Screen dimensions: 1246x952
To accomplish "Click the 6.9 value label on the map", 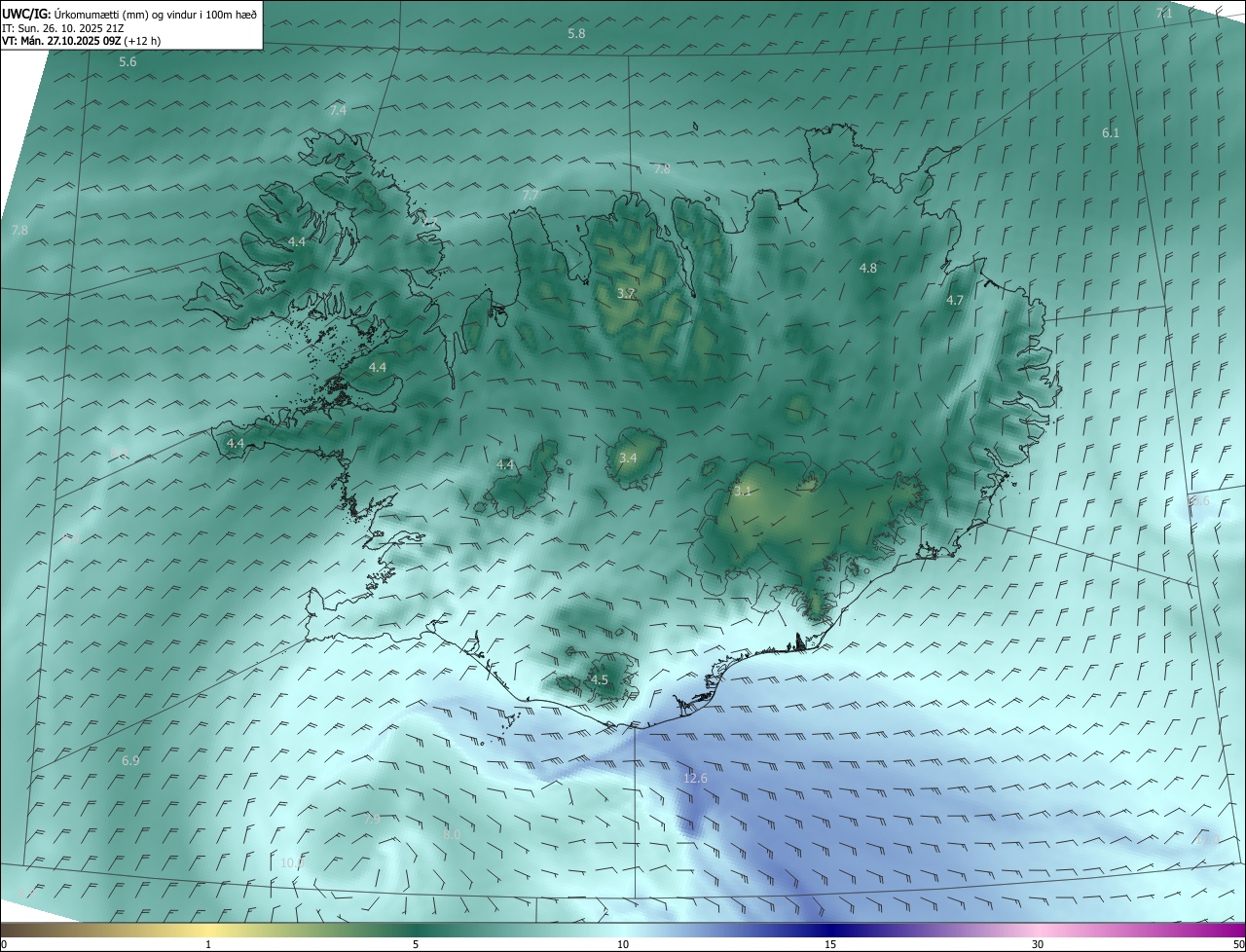I will point(130,760).
